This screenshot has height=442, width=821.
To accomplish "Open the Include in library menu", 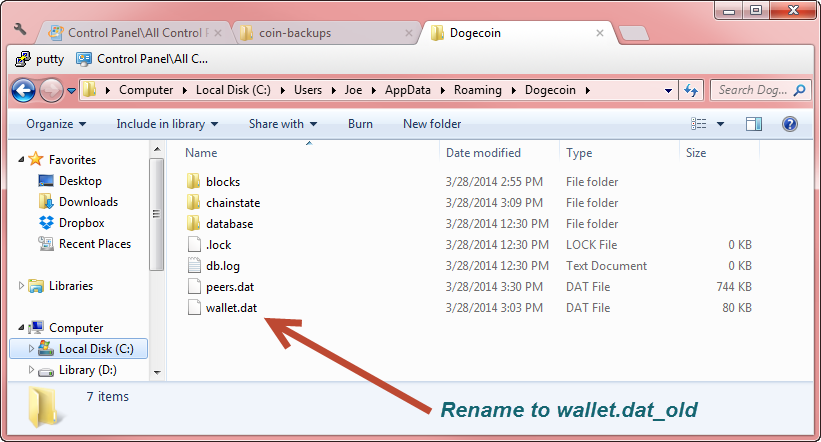I will click(167, 124).
